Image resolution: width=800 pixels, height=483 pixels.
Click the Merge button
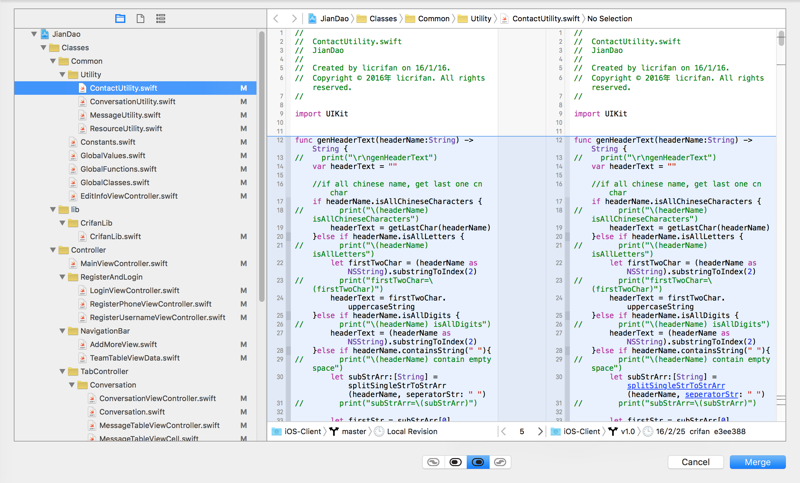point(757,462)
